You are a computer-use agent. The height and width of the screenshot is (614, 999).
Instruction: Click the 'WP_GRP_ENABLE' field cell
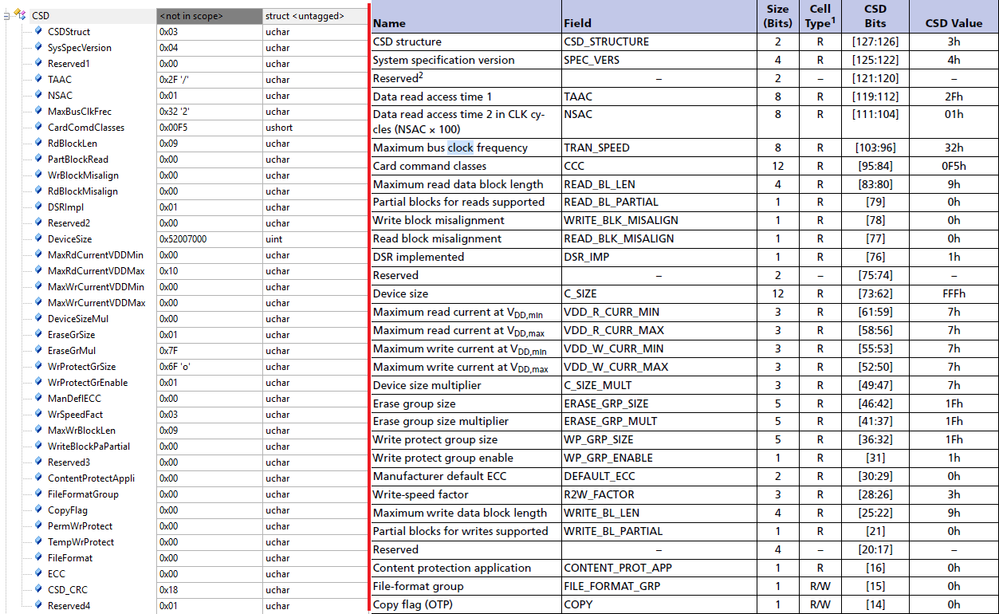(x=659, y=458)
